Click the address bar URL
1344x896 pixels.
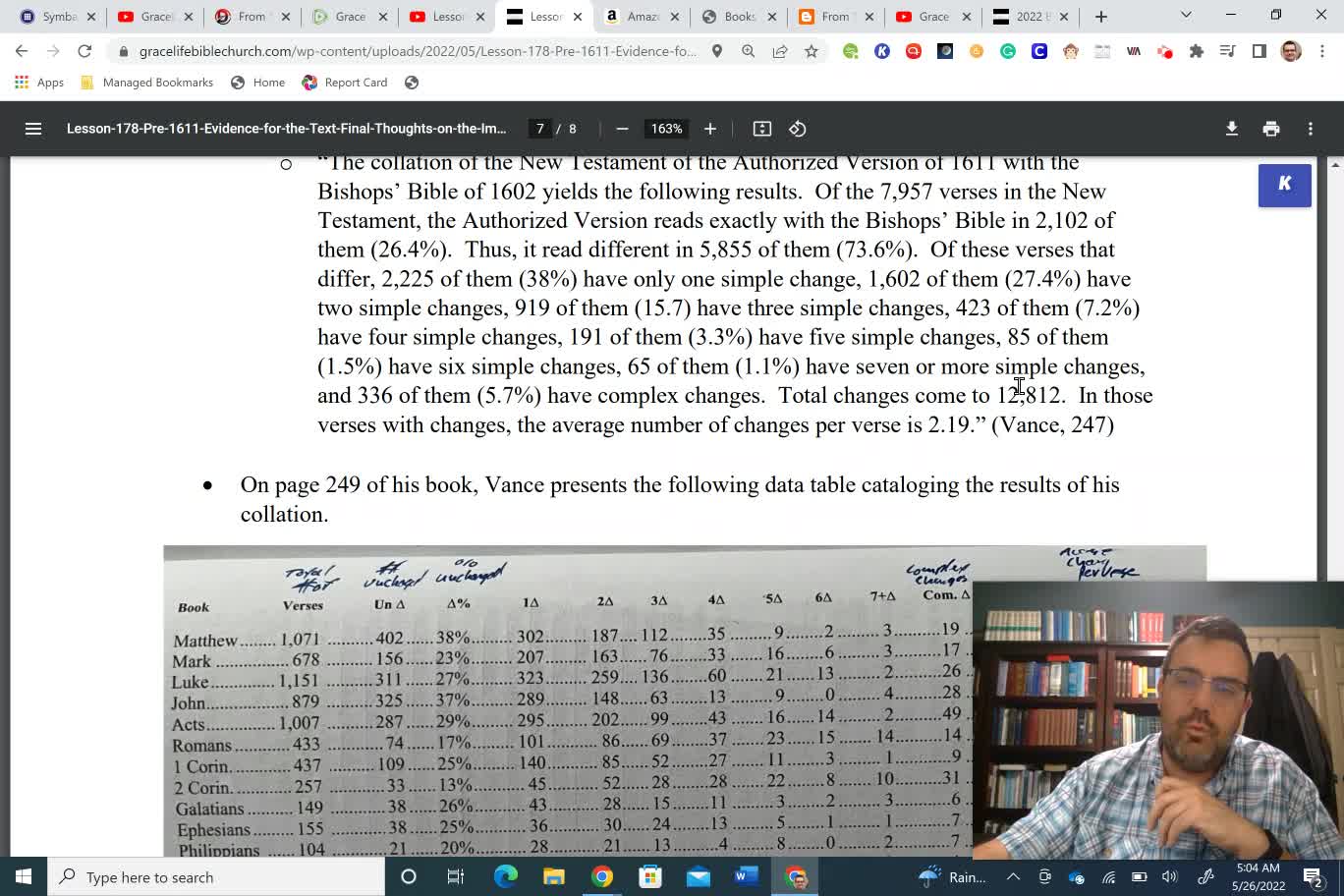[x=418, y=51]
